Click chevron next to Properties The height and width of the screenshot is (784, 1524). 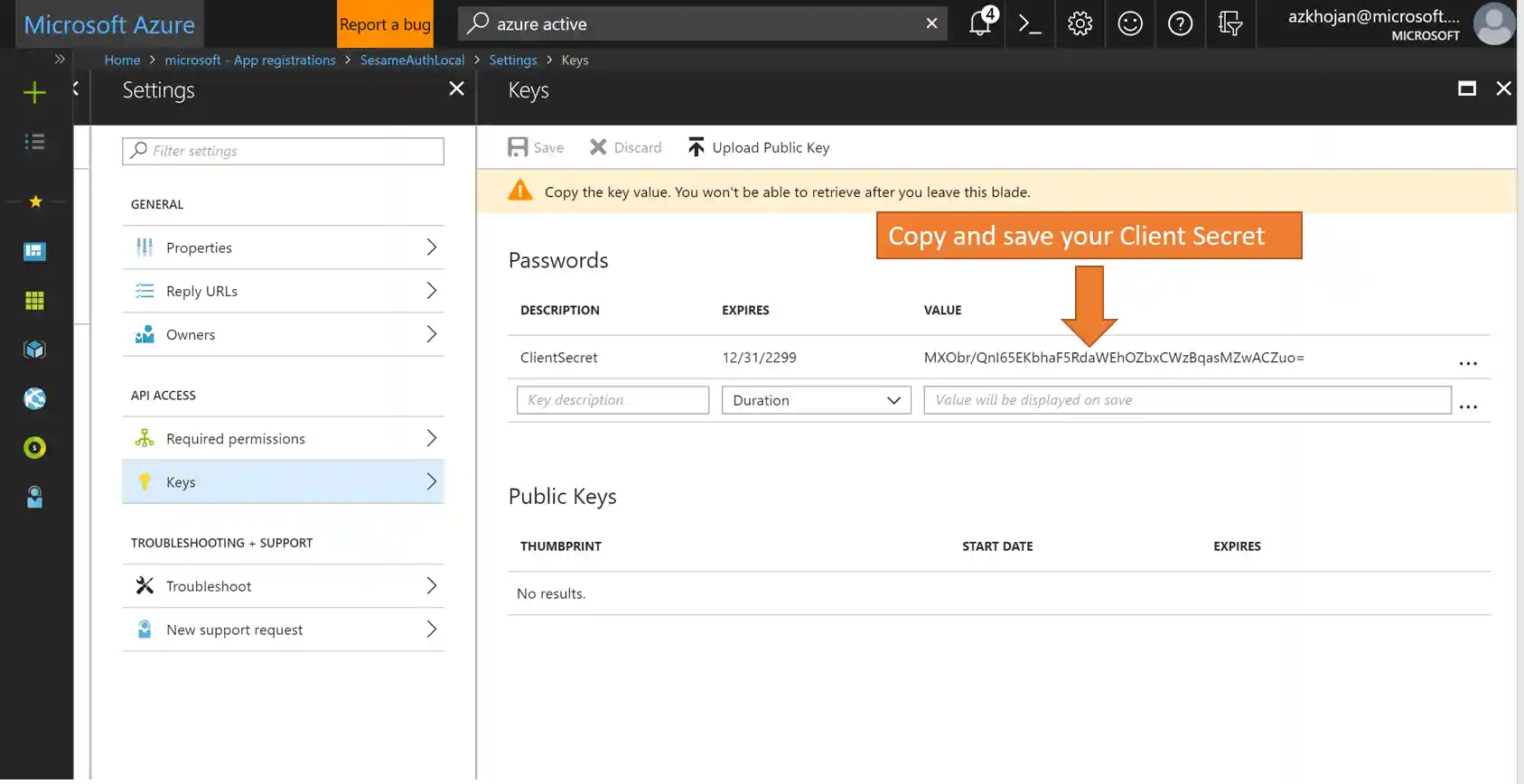click(431, 247)
